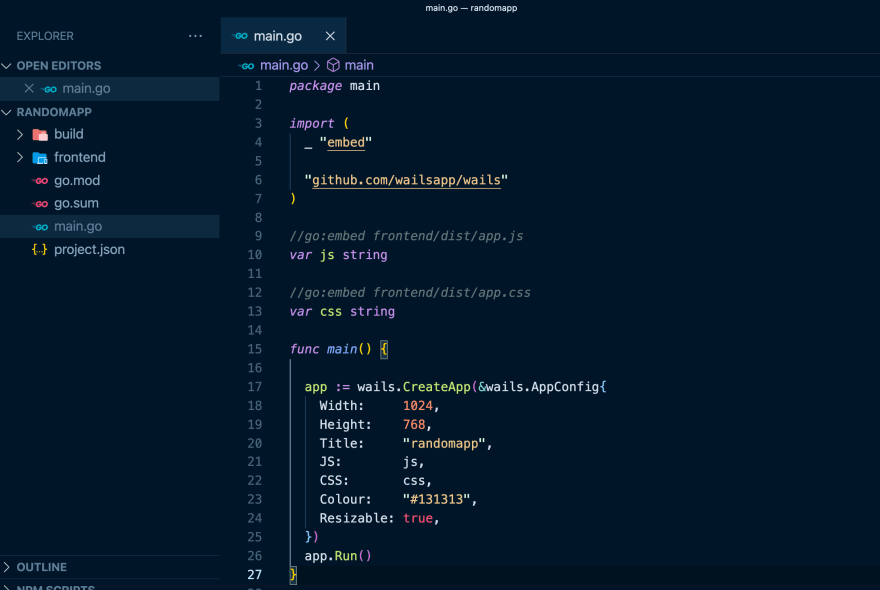The height and width of the screenshot is (590, 880).
Task: Click wails.CreateApp call text
Action: (414, 387)
